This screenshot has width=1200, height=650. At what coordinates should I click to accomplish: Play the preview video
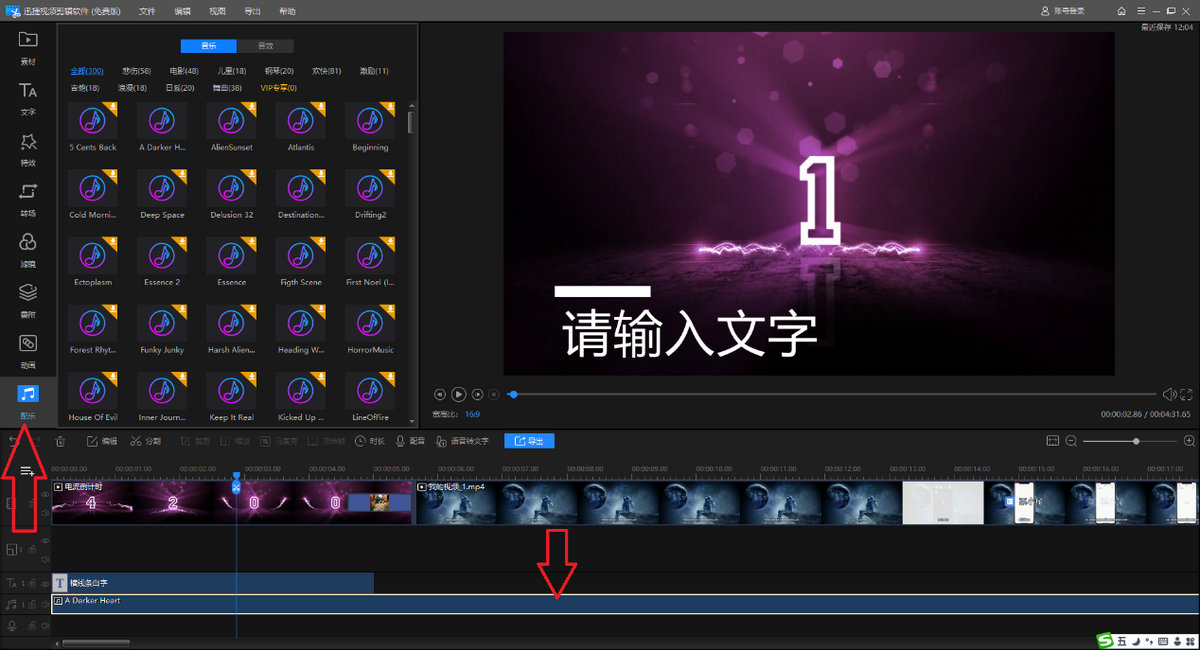coord(458,395)
